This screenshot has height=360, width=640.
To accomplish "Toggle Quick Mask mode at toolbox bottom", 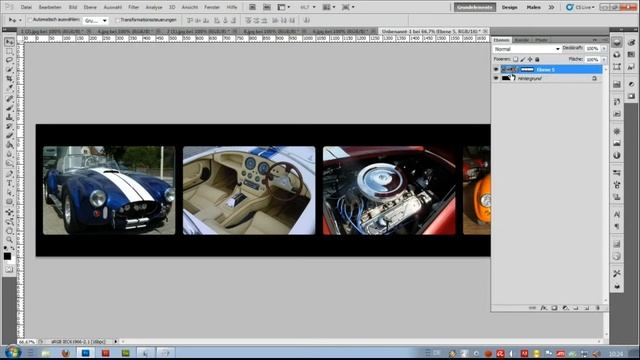I will [x=9, y=269].
